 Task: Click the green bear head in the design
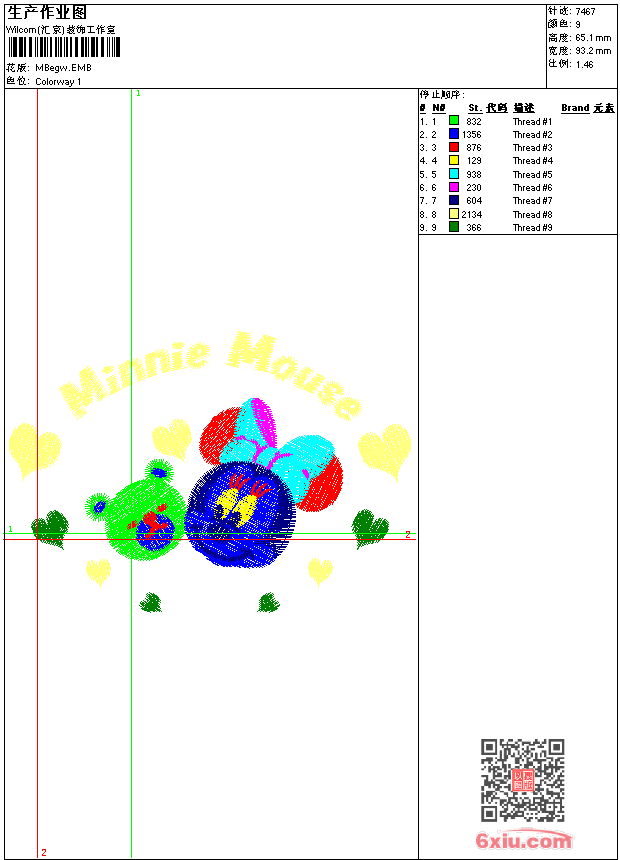click(x=138, y=511)
